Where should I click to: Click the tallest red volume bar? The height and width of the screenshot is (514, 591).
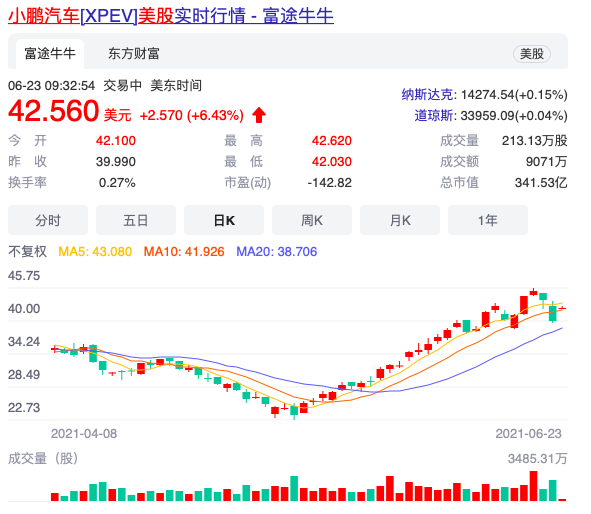(x=533, y=486)
